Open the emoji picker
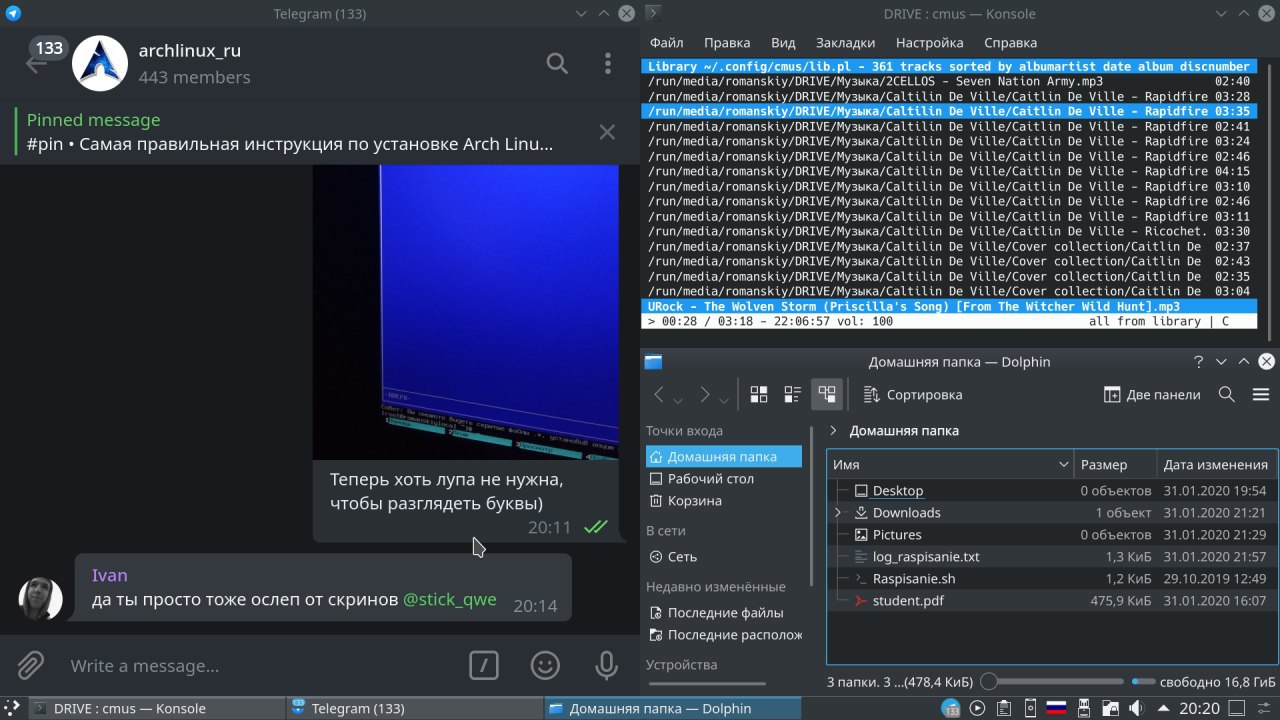Viewport: 1280px width, 720px height. point(545,665)
